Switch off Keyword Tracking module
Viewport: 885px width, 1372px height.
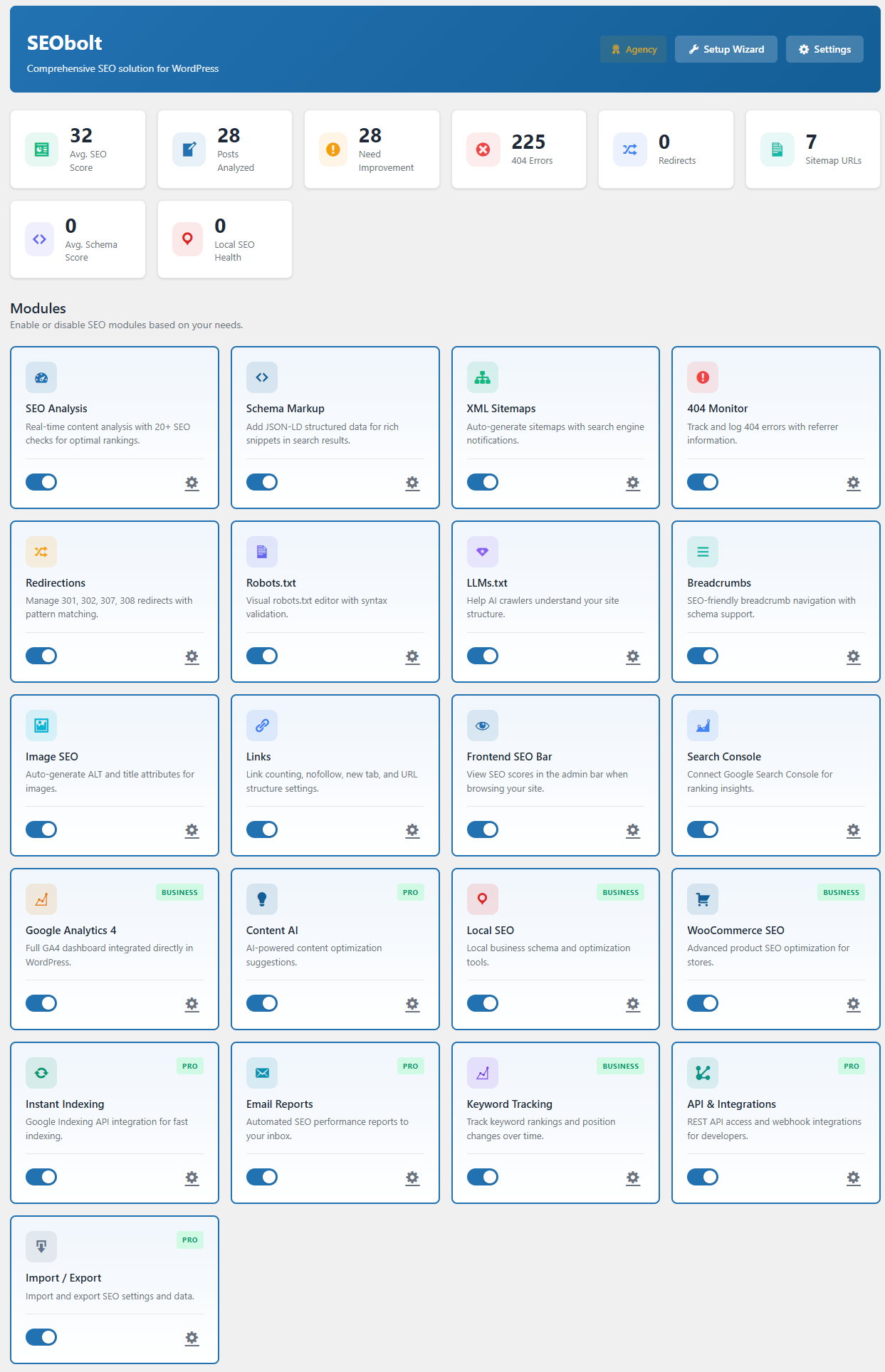[482, 1177]
